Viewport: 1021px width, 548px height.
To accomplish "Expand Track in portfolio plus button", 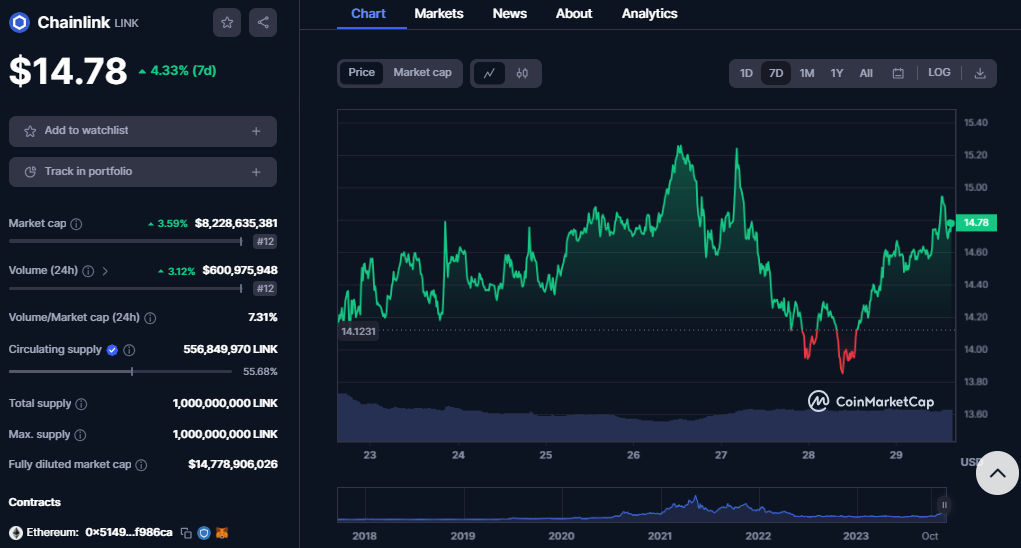I will 256,172.
